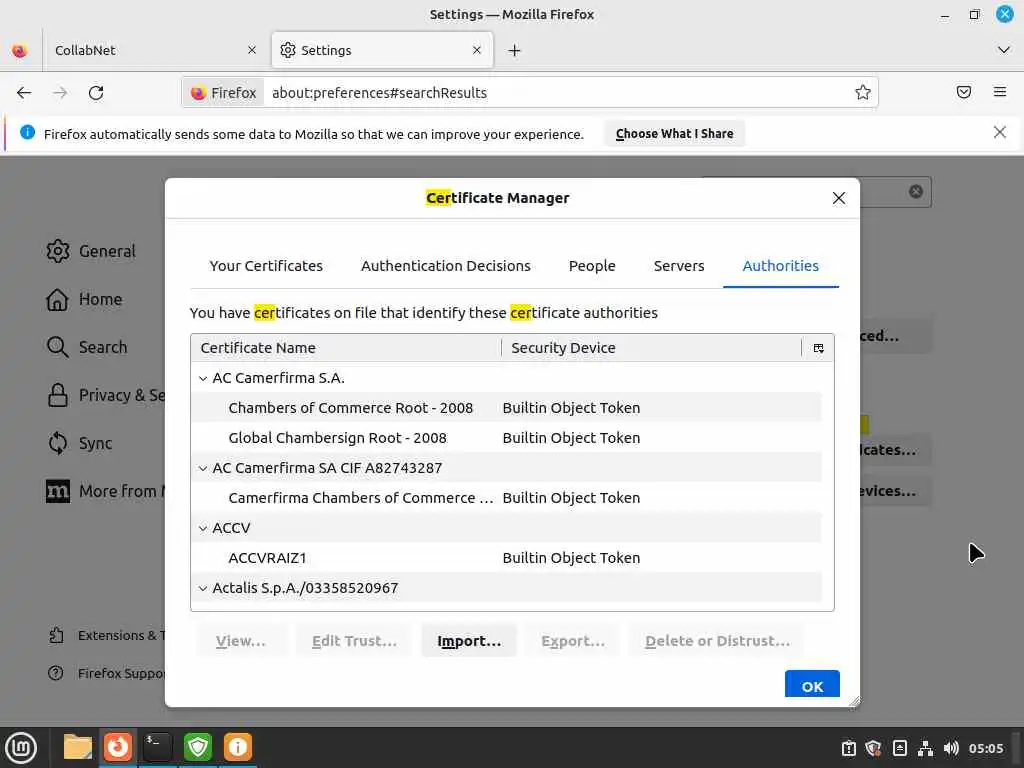Click the Import... button
Image resolution: width=1024 pixels, height=768 pixels.
point(469,641)
